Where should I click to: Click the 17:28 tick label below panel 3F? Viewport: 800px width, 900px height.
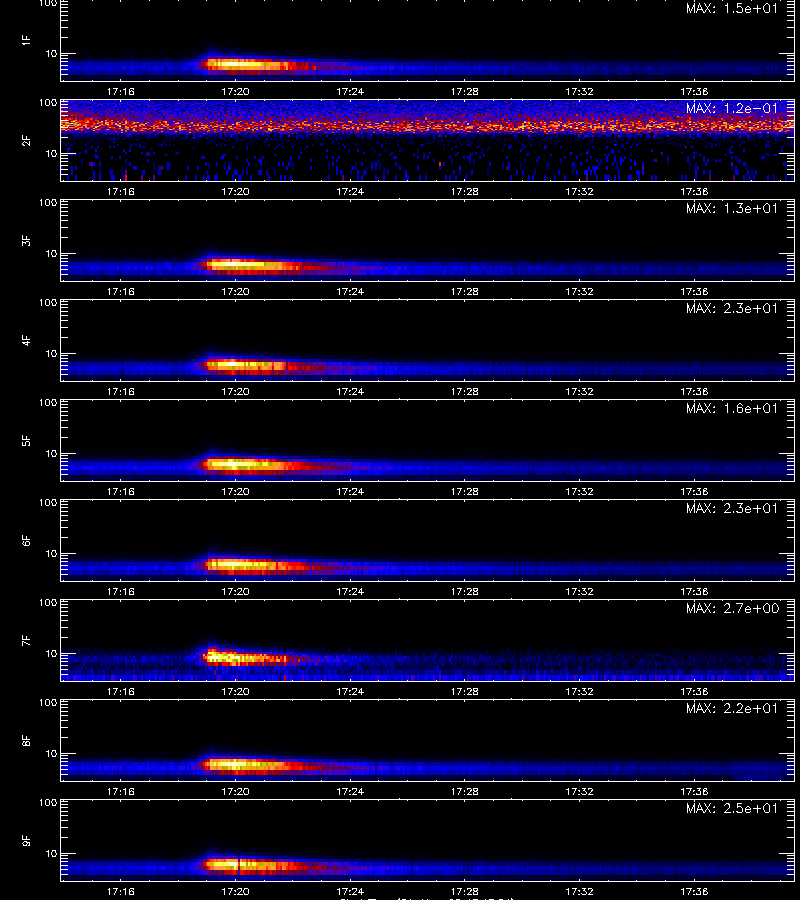click(465, 291)
